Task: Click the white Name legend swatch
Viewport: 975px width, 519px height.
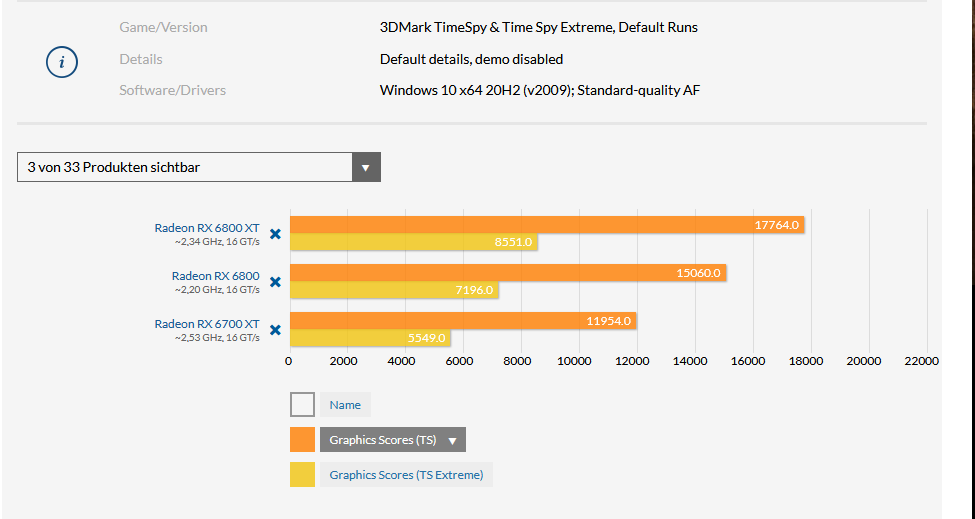Action: pyautogui.click(x=302, y=405)
